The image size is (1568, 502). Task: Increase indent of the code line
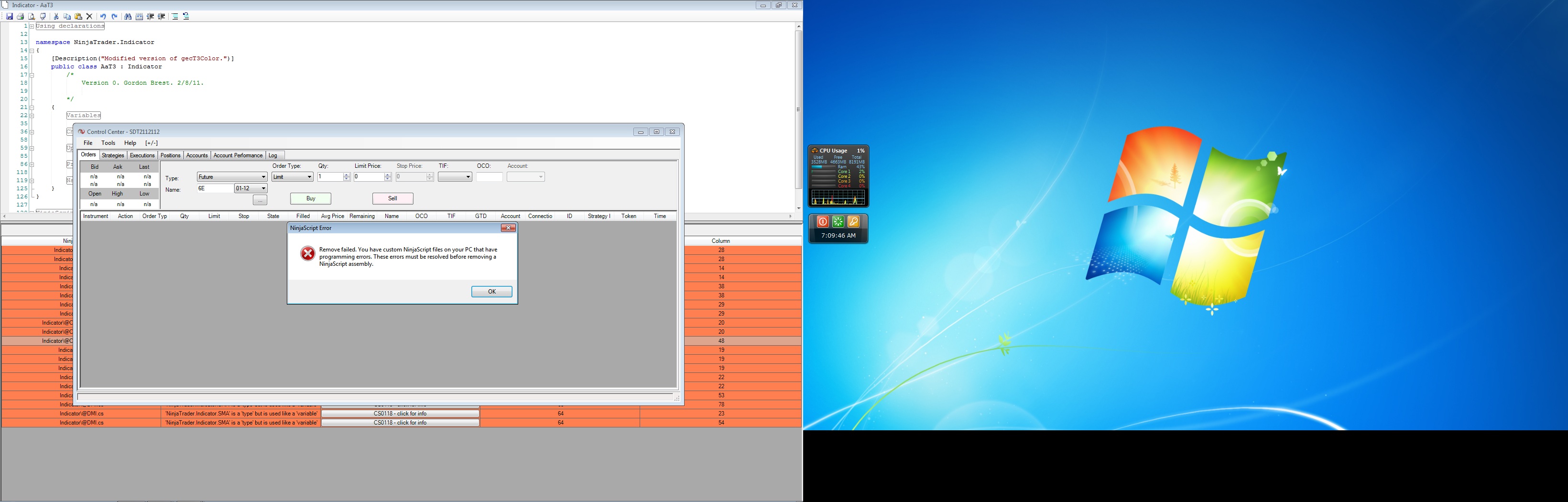[x=161, y=16]
